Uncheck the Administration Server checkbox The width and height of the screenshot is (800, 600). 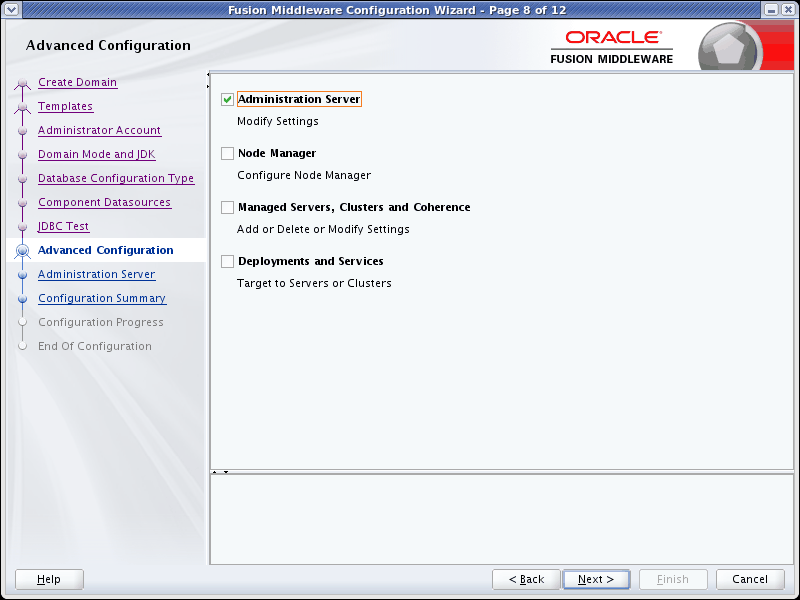[228, 99]
